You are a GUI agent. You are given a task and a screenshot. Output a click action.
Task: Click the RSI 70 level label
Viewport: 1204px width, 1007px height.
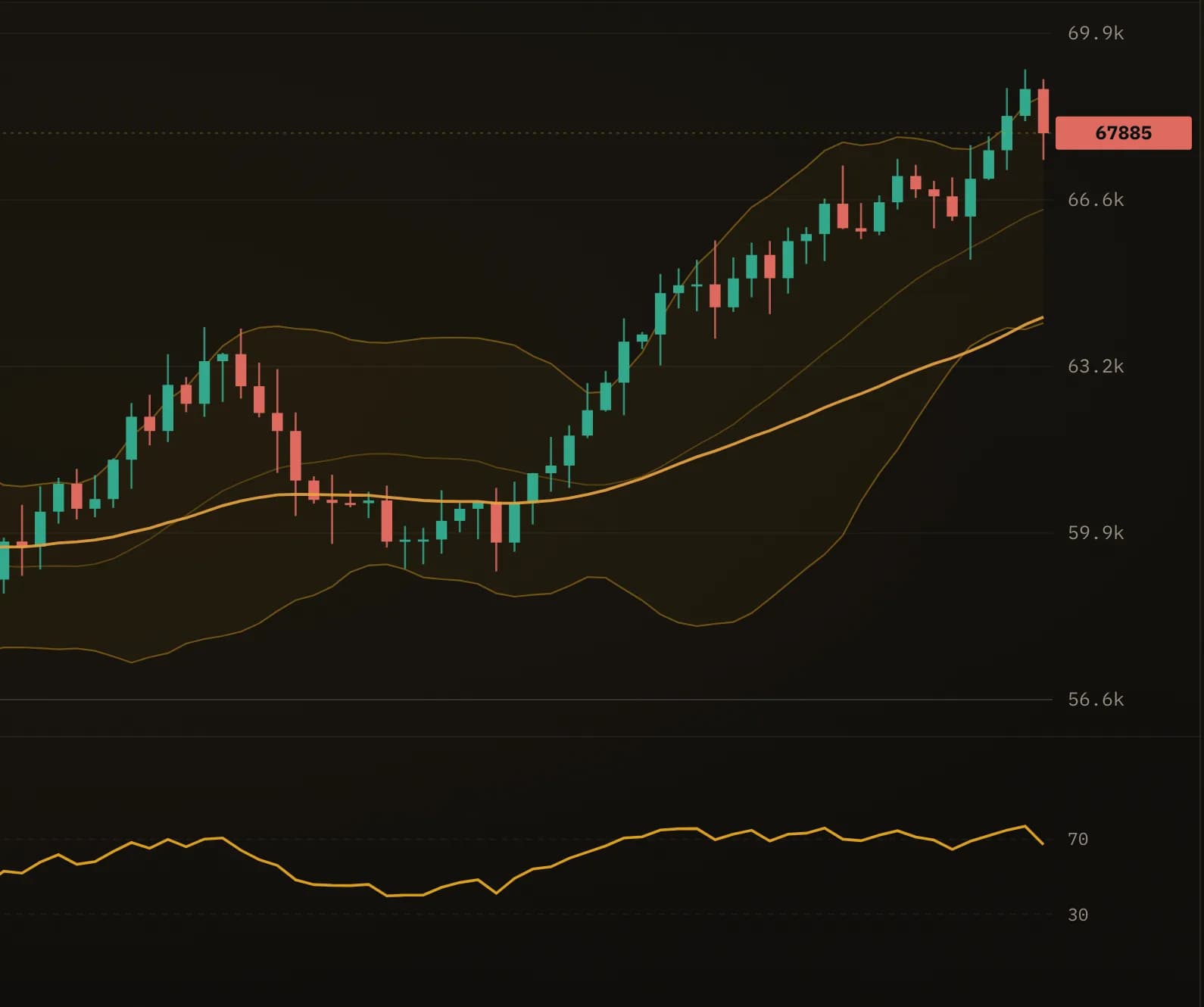(x=1078, y=839)
